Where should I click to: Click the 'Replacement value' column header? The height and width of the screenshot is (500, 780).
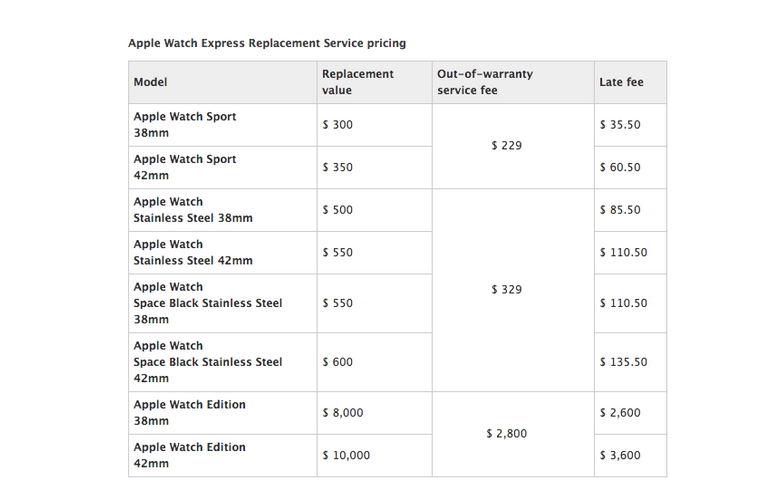(375, 83)
